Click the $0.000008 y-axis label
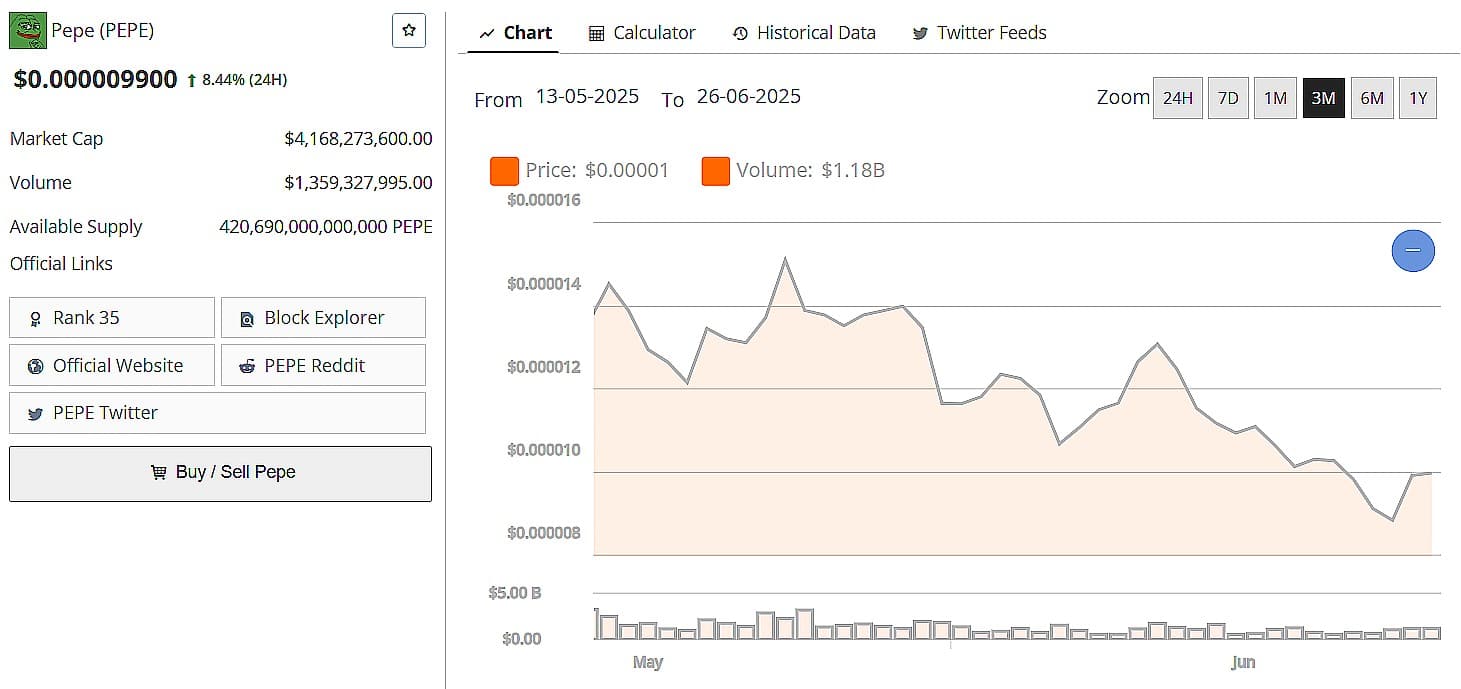Viewport: 1461px width, 689px height. click(543, 533)
